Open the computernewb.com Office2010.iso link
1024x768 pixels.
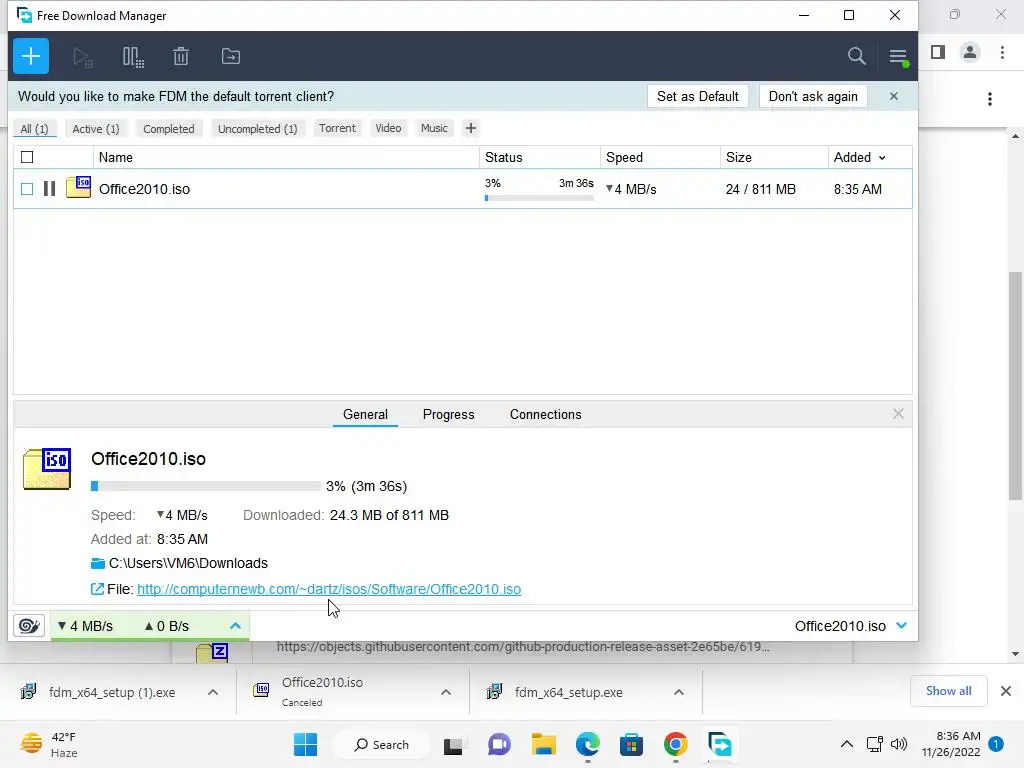pyautogui.click(x=328, y=589)
